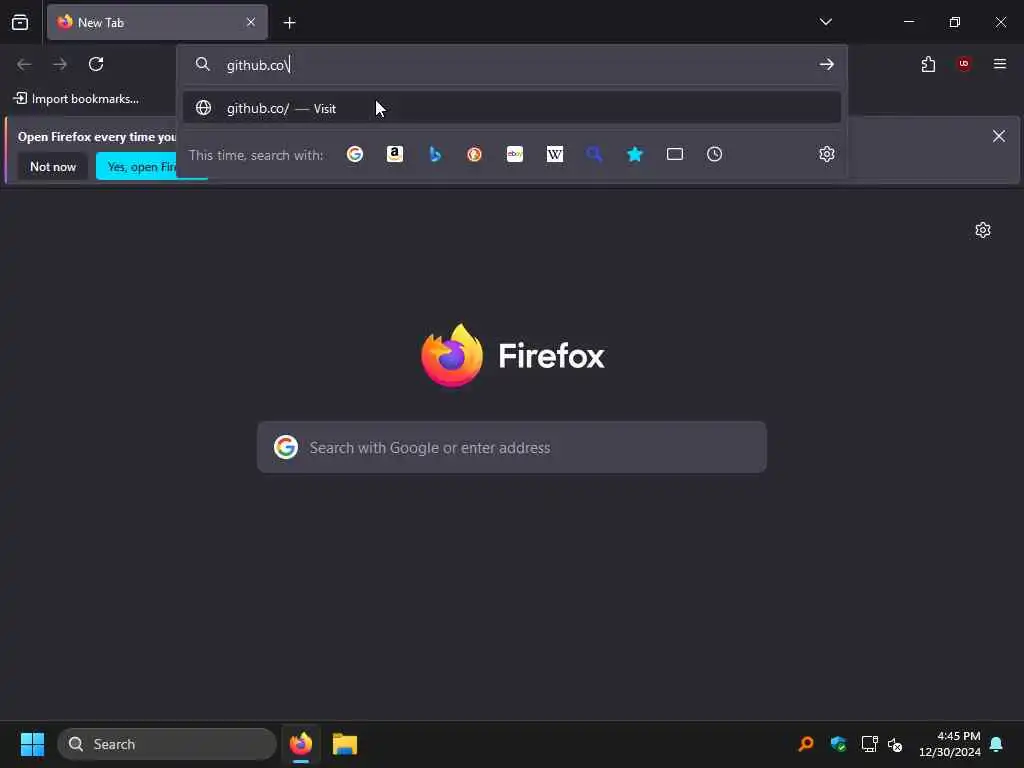1024x768 pixels.
Task: Open the uBlock Origin extension icon
Action: 964,64
